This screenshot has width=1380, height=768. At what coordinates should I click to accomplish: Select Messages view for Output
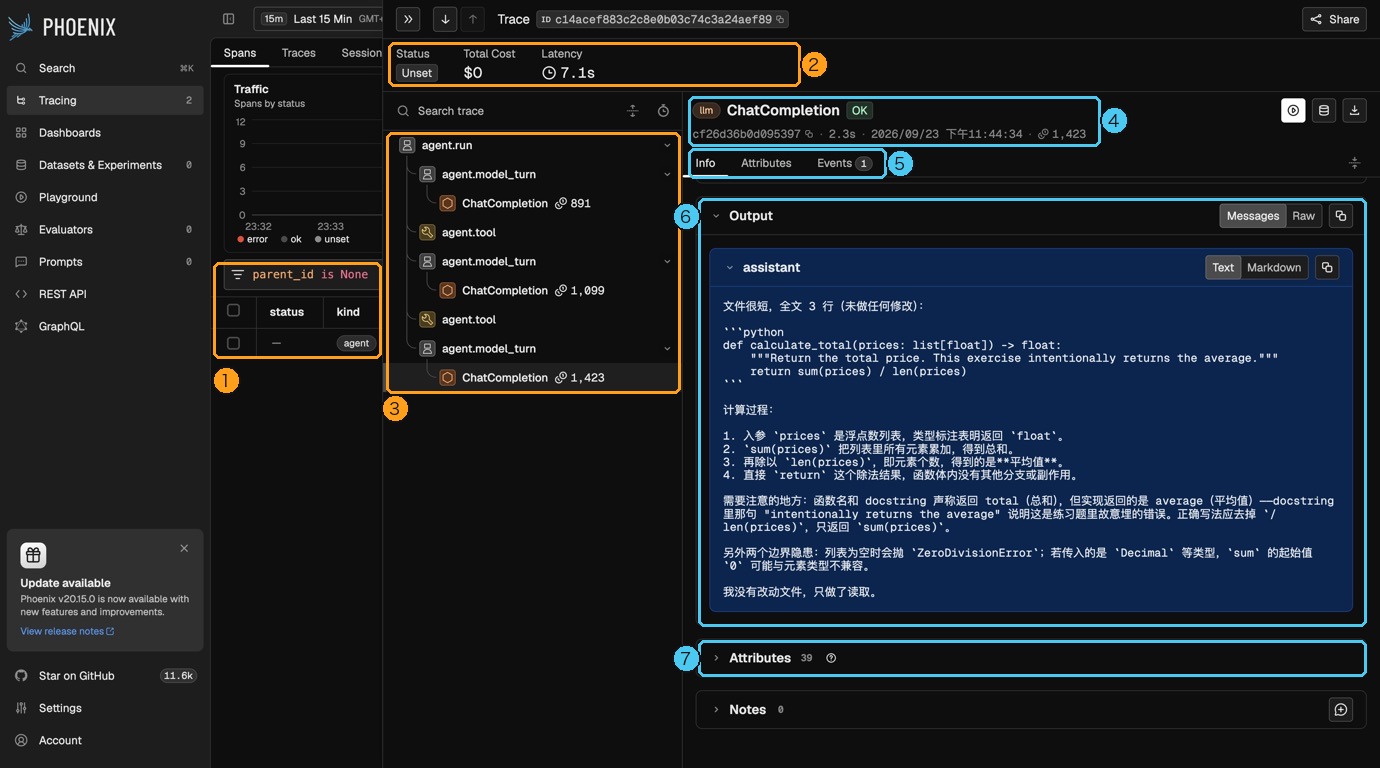point(1252,215)
